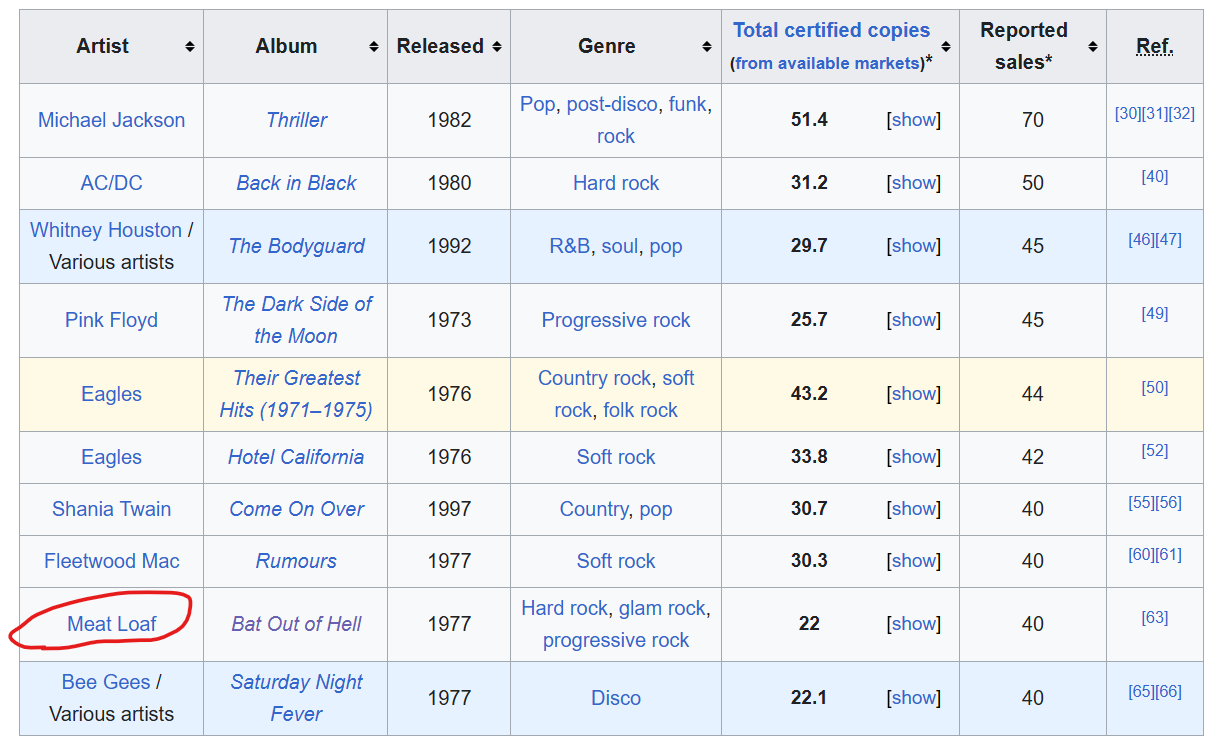The width and height of the screenshot is (1227, 752).
Task: Open the post-disco genre link
Action: tap(612, 104)
